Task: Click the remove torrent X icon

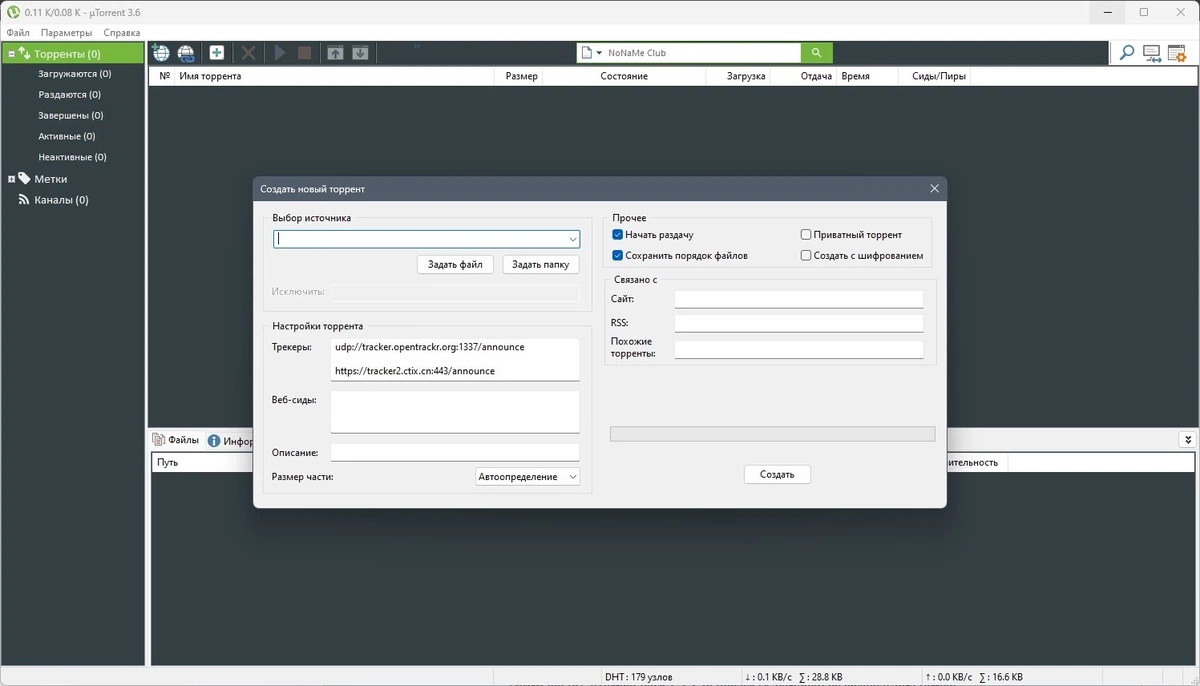Action: coord(249,53)
